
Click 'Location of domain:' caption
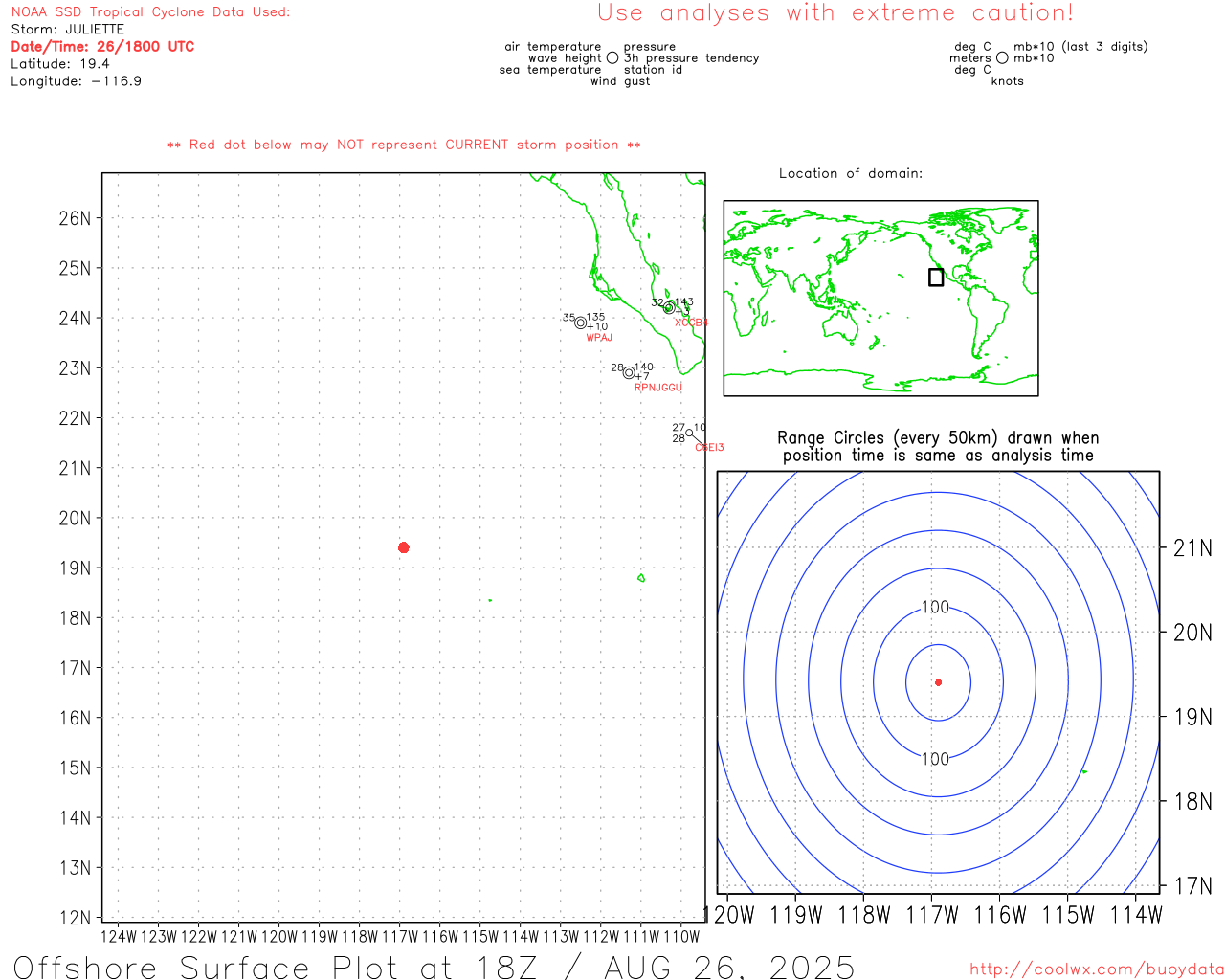coord(851,173)
